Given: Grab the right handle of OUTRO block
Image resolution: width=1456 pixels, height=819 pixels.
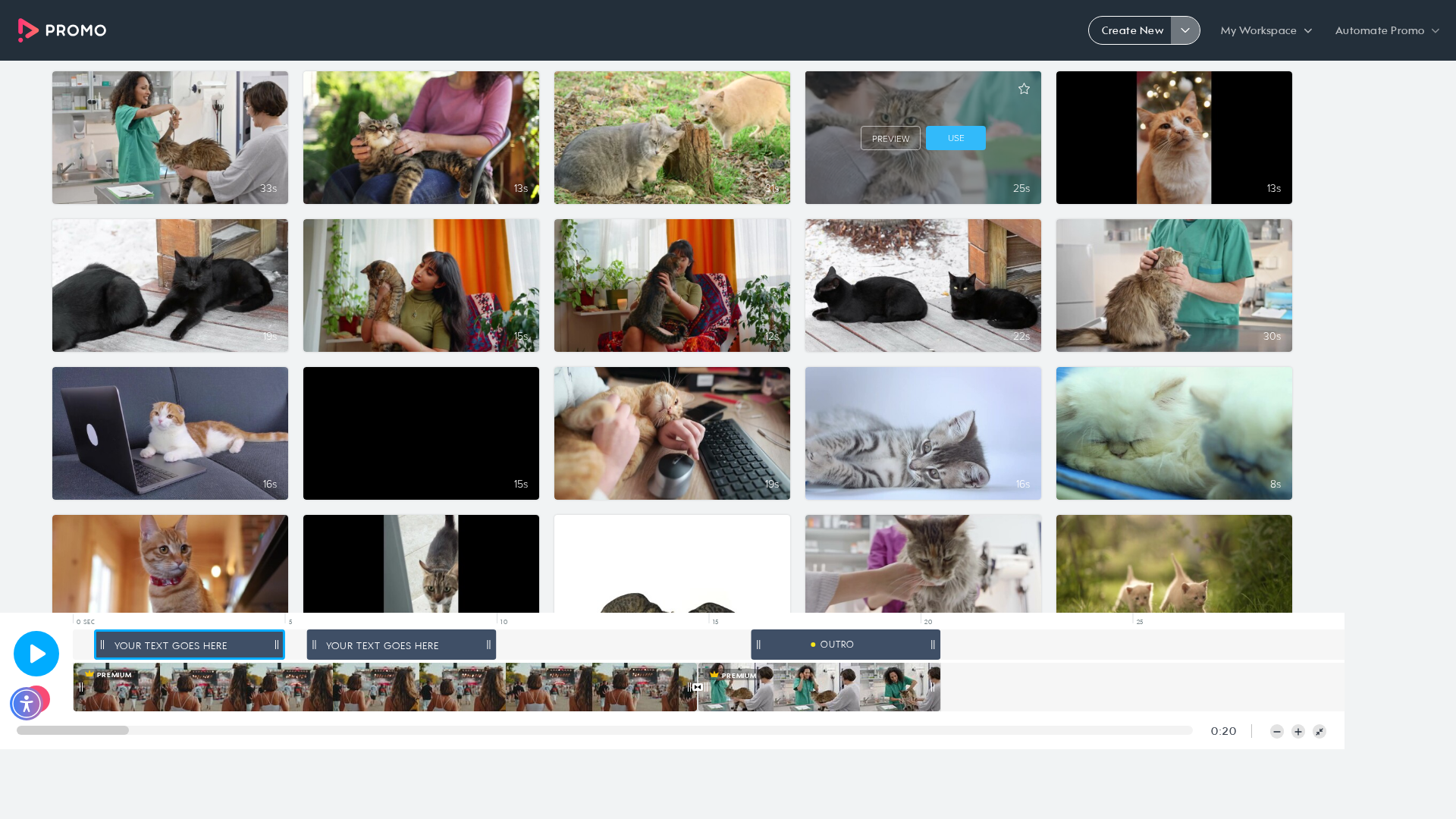Looking at the screenshot, I should click(x=933, y=645).
